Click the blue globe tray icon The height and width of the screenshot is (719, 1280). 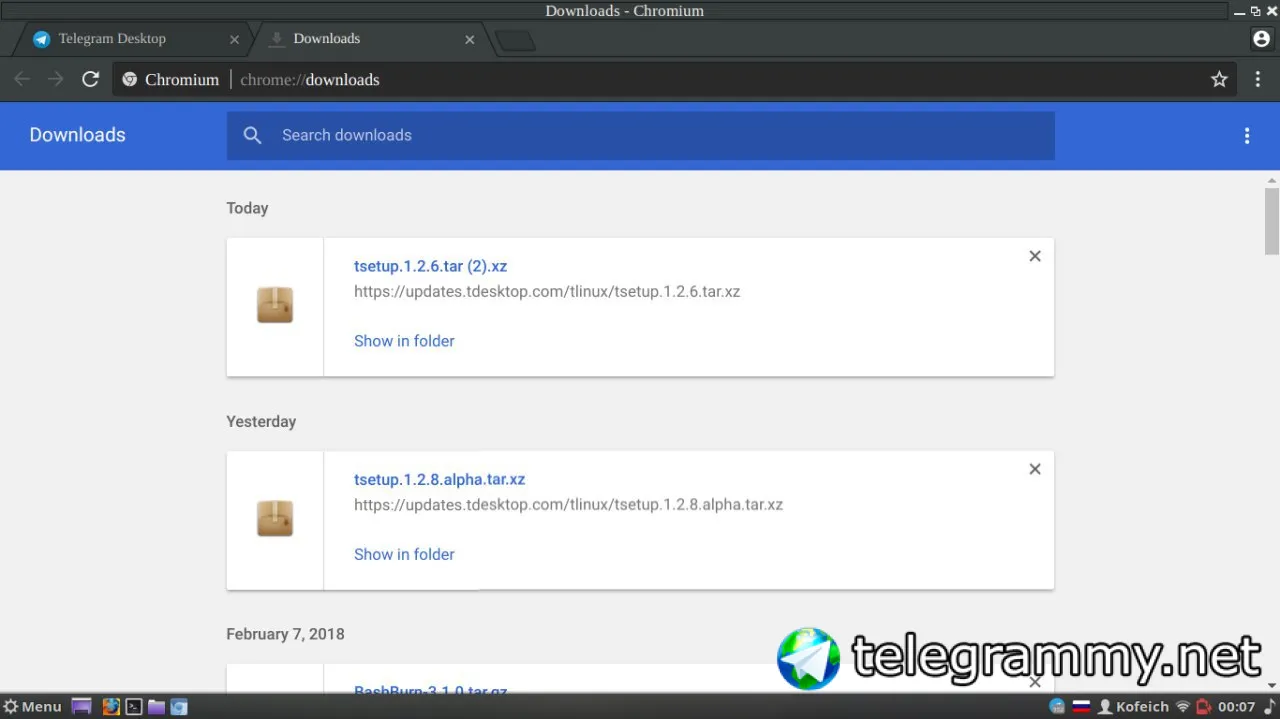[x=1057, y=706]
